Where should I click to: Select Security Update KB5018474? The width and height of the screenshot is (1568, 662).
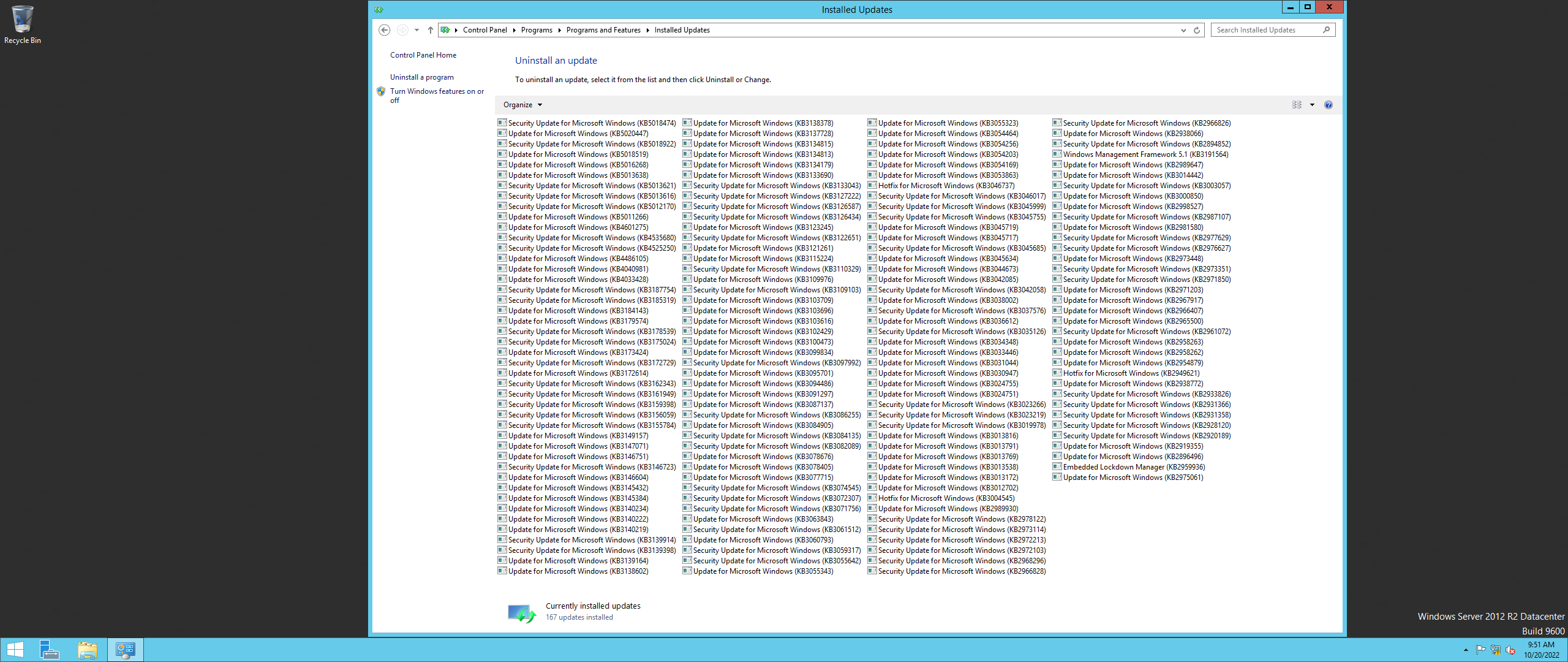(587, 123)
